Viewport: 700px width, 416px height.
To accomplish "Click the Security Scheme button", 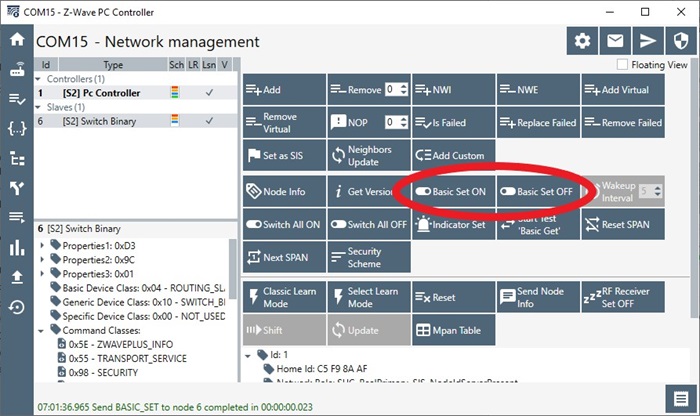I will pos(369,257).
